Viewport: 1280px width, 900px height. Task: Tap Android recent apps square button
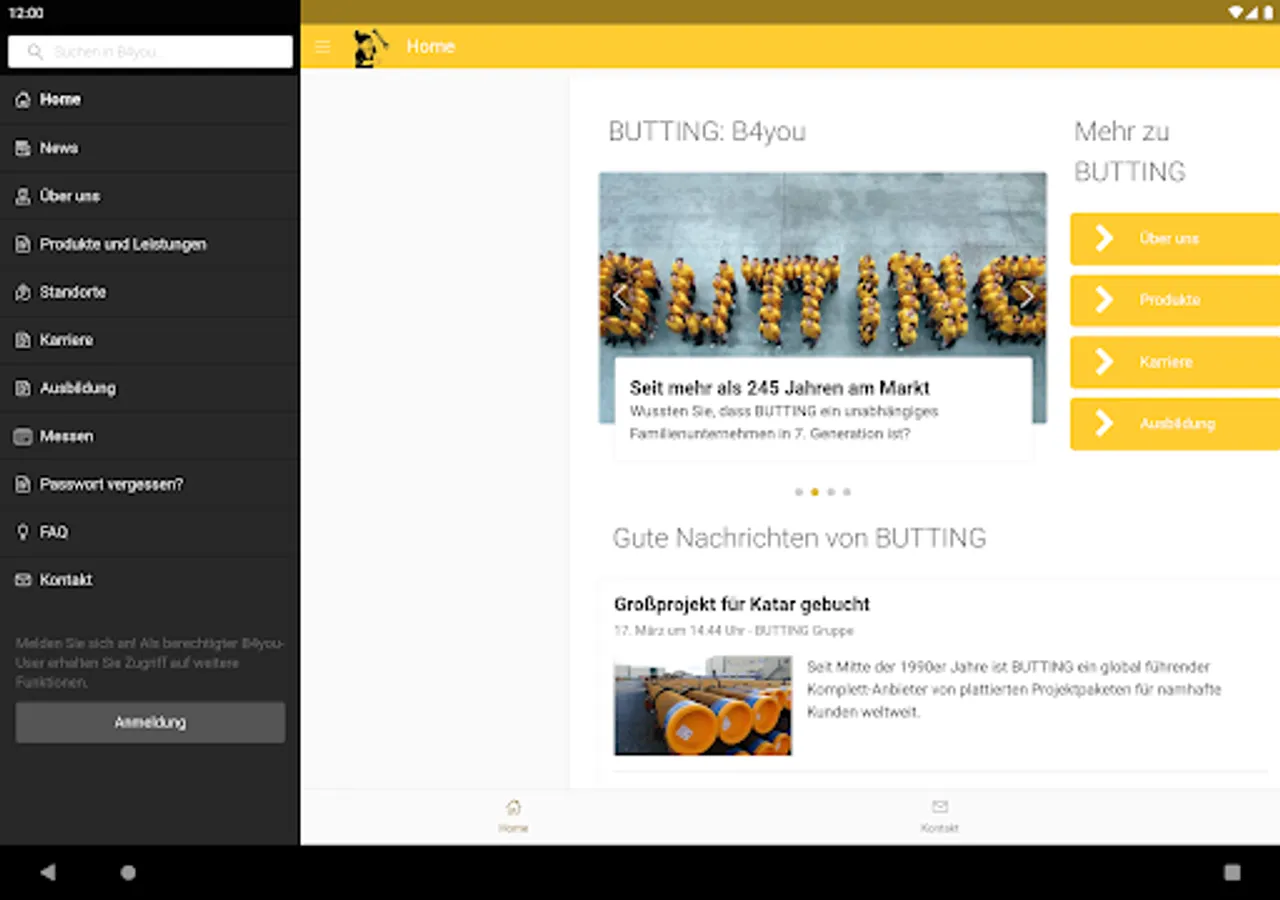click(1232, 872)
